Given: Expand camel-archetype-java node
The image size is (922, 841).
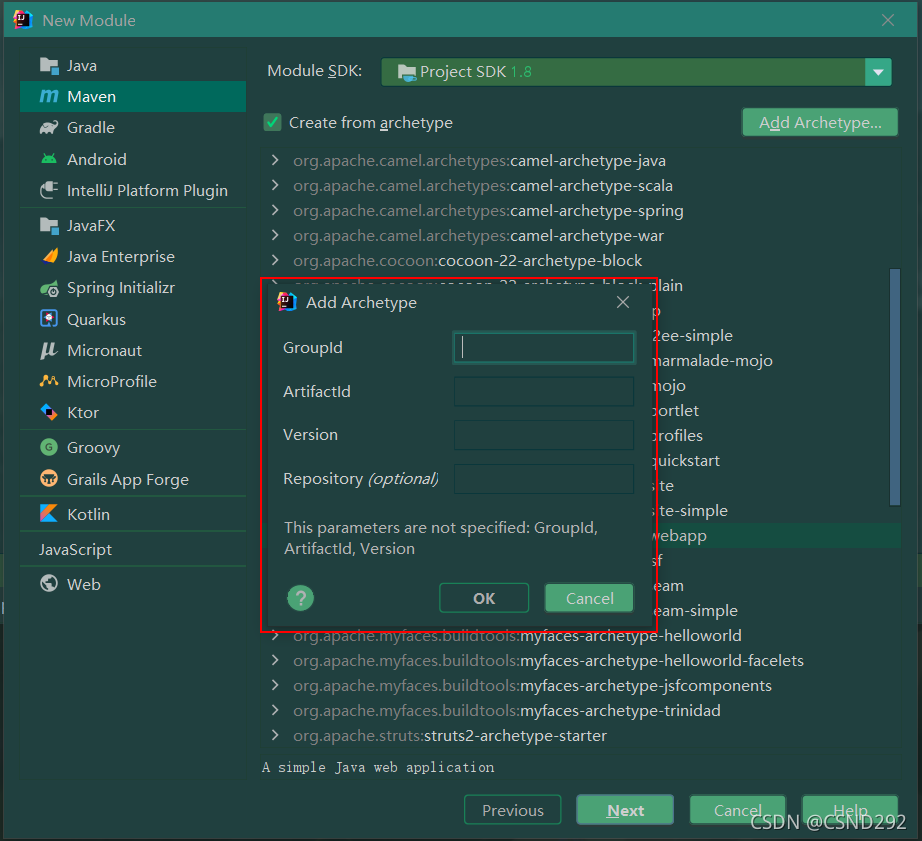Looking at the screenshot, I should (275, 160).
